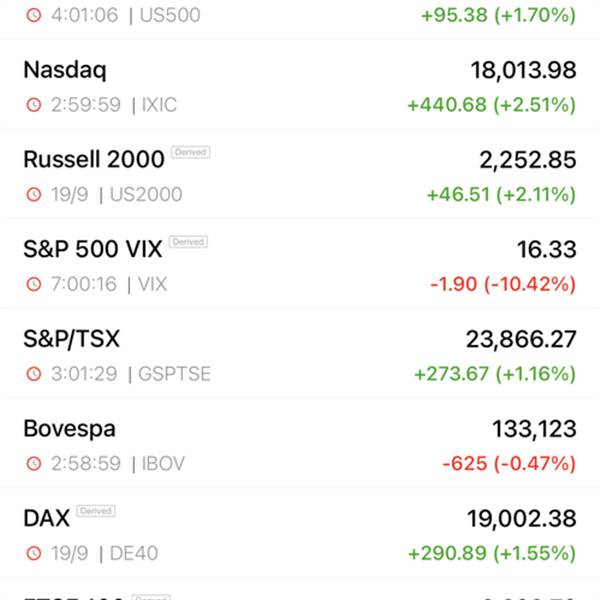Open the S&P/TSX index entry
Screen dimensions: 600x600
300,354
